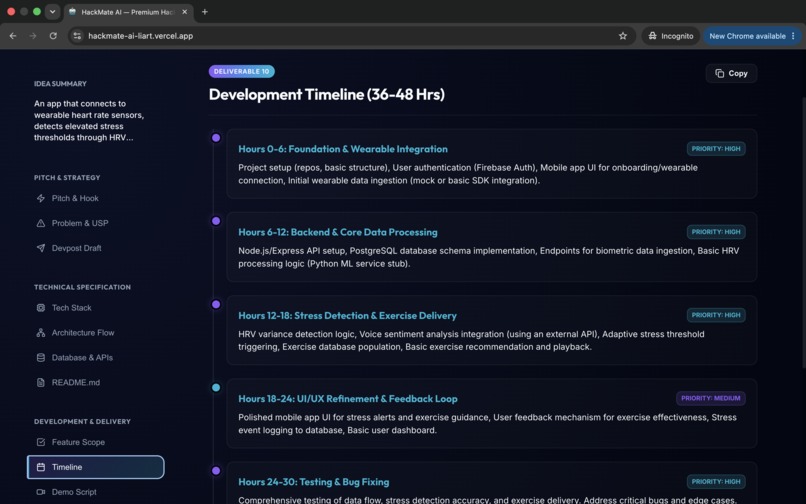The image size is (806, 504).
Task: Click the chip icon beside Tech Stack
Action: coord(41,308)
